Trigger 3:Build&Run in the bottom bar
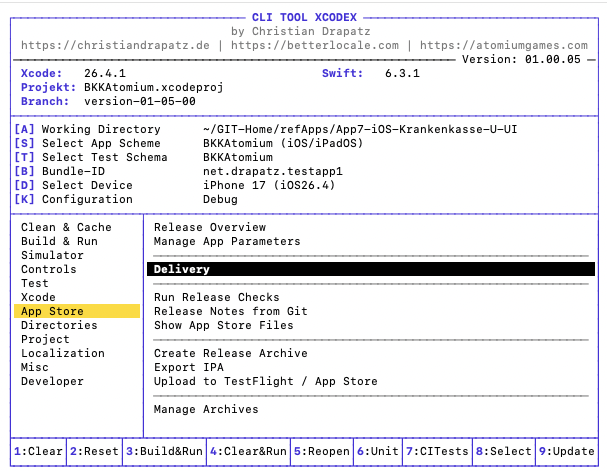The width and height of the screenshot is (607, 471). click(x=165, y=451)
